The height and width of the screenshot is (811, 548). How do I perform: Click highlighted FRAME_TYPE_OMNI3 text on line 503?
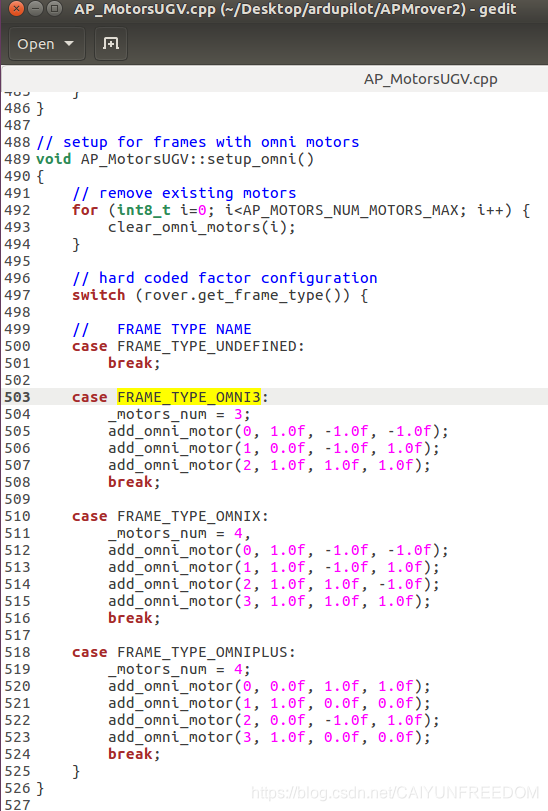coord(189,397)
